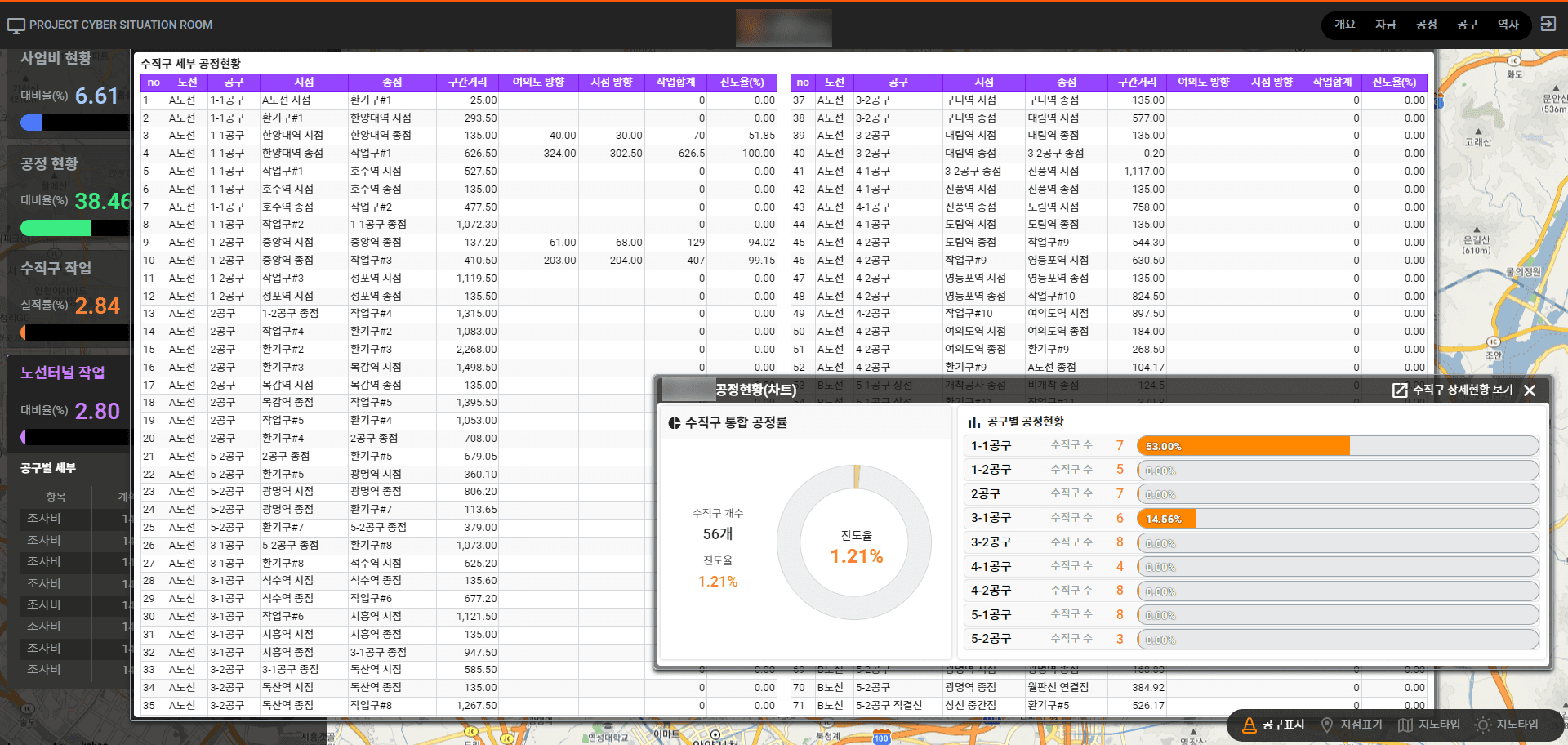Close the 공정현황(차트) popup

point(1530,390)
